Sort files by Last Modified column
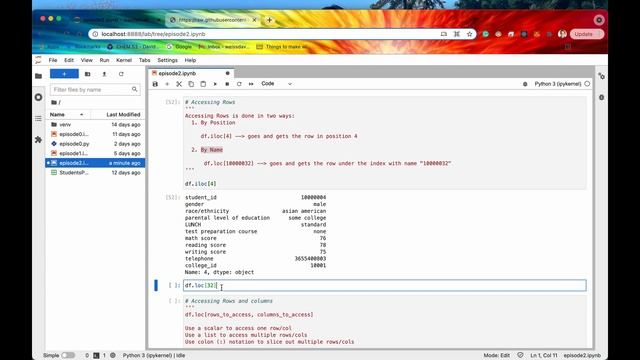Screen dimensions: 640x360 [x=123, y=115]
